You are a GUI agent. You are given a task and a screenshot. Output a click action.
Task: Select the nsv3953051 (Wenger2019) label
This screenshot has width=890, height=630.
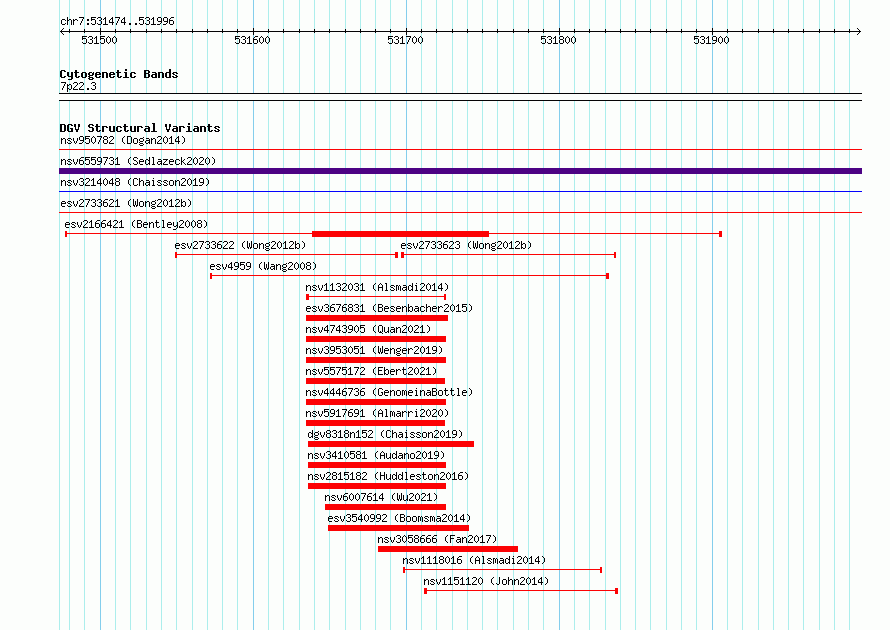click(374, 350)
